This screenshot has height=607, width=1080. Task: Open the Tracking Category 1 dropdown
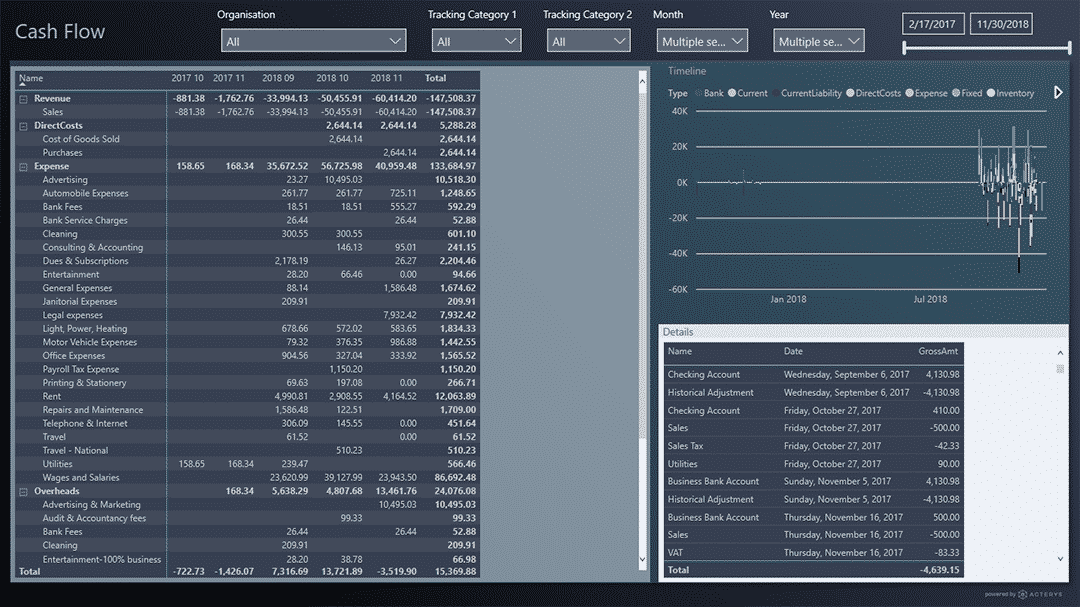pos(477,41)
